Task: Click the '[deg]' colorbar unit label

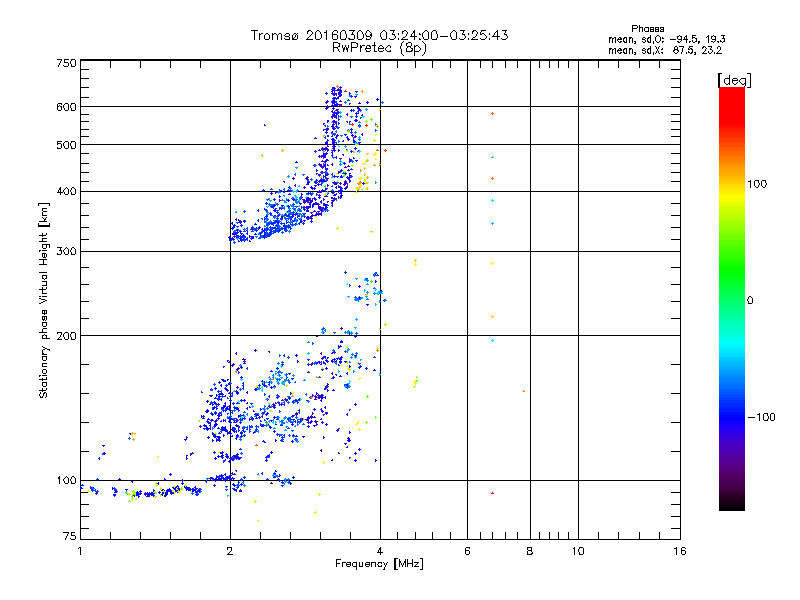Action: coord(734,81)
